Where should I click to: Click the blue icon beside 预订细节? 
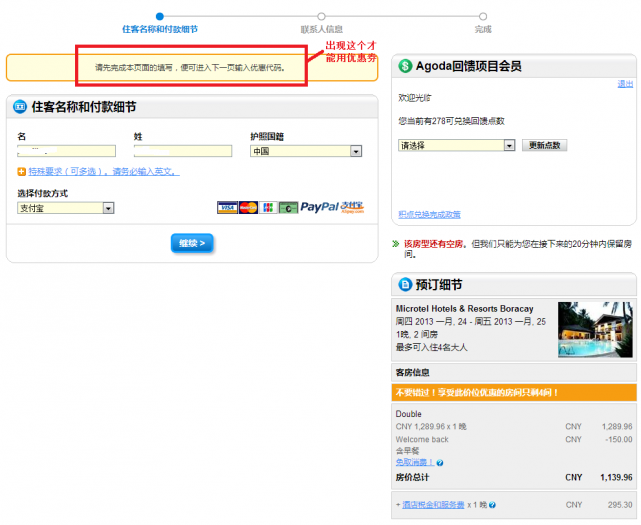pyautogui.click(x=405, y=284)
